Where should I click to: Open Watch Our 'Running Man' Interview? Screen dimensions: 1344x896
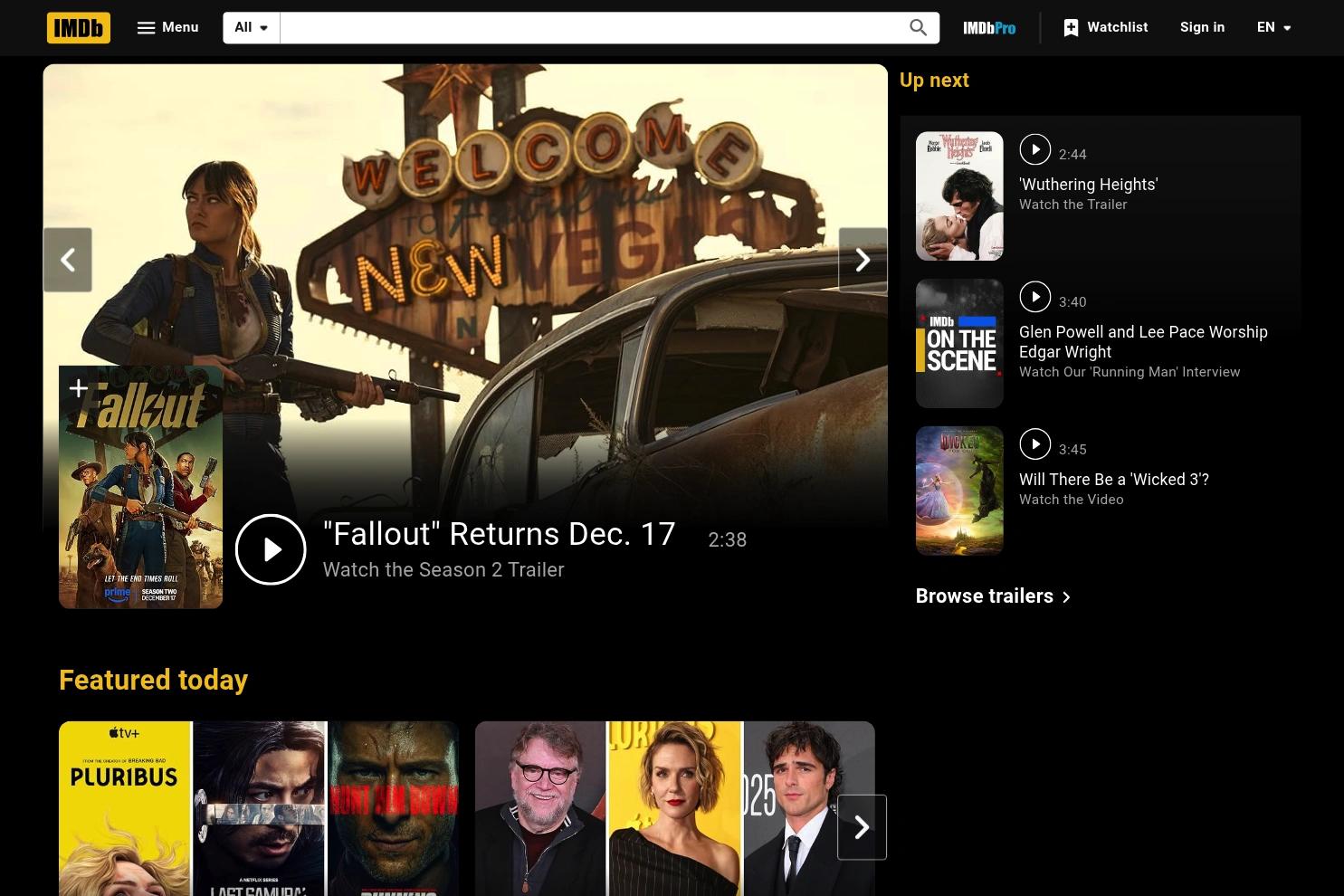(1130, 371)
